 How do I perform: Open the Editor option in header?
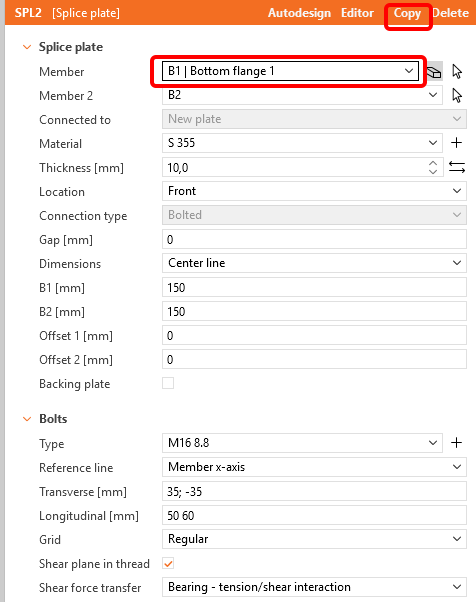[357, 13]
